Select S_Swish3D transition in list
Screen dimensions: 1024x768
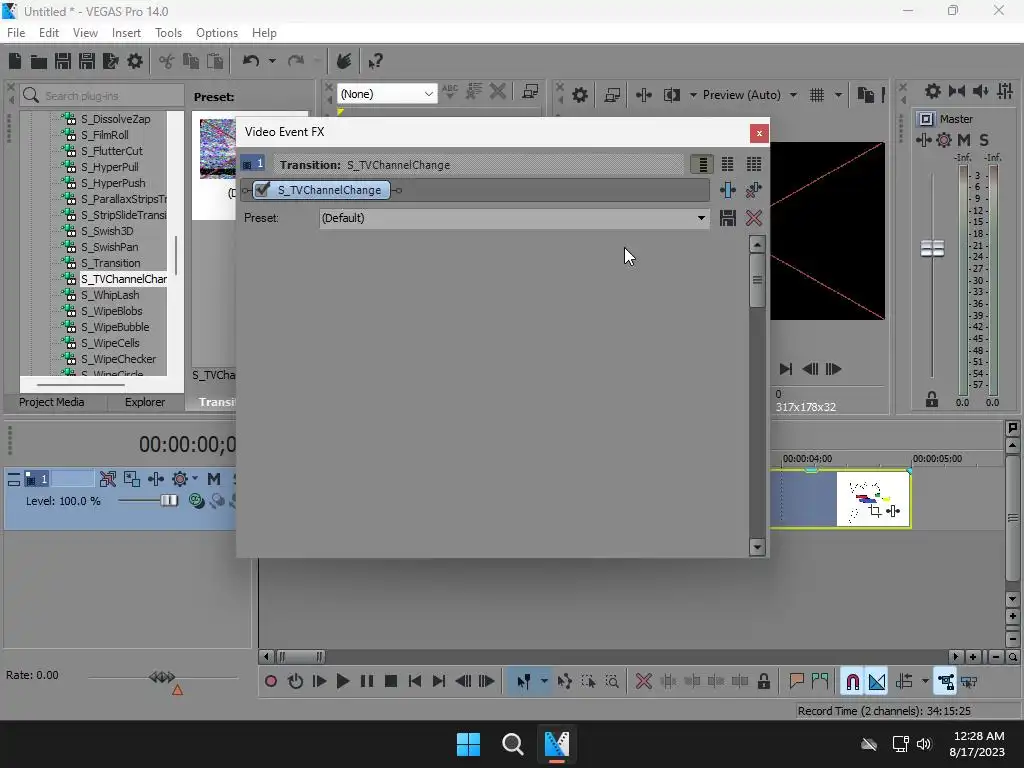click(x=107, y=231)
